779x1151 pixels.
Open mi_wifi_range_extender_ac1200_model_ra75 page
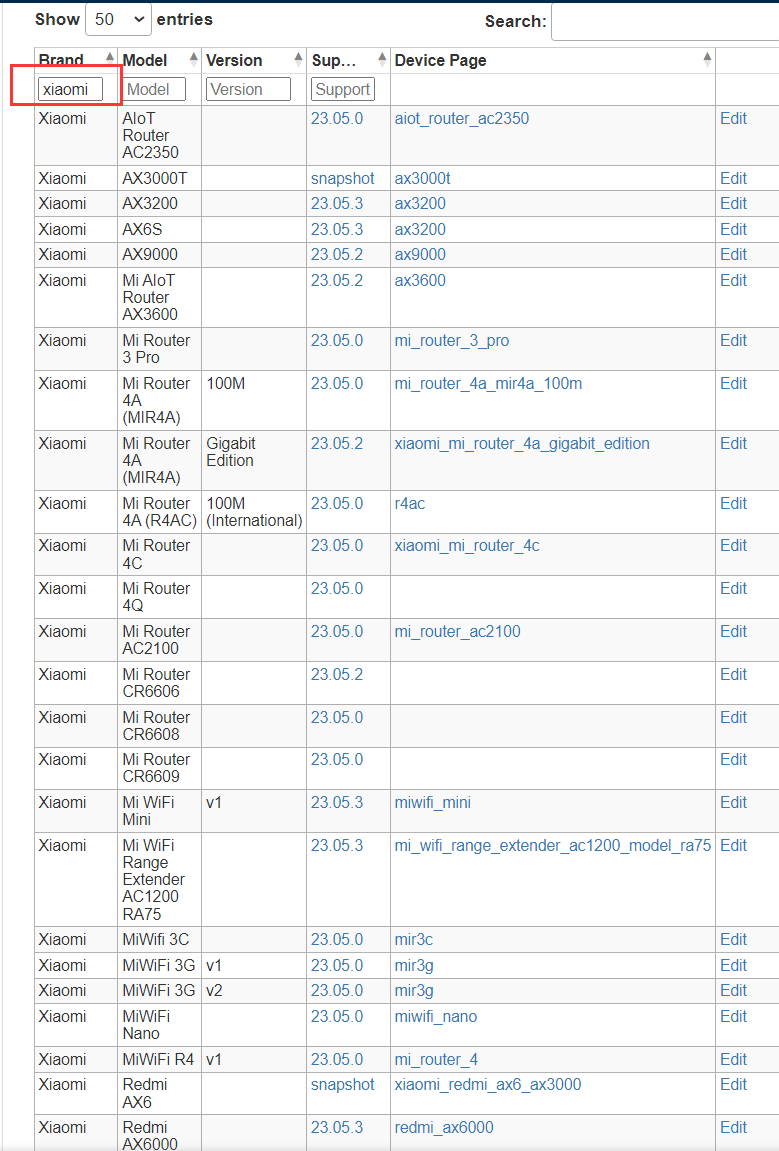(553, 846)
